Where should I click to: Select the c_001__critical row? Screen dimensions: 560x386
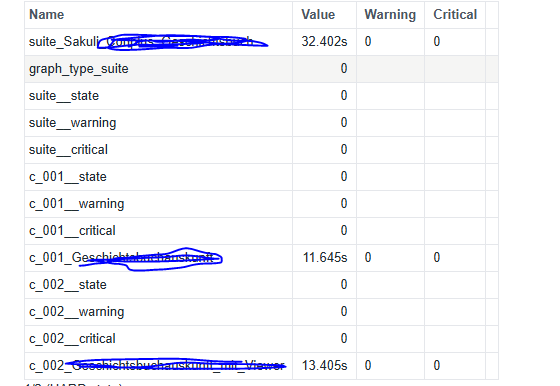[261, 231]
